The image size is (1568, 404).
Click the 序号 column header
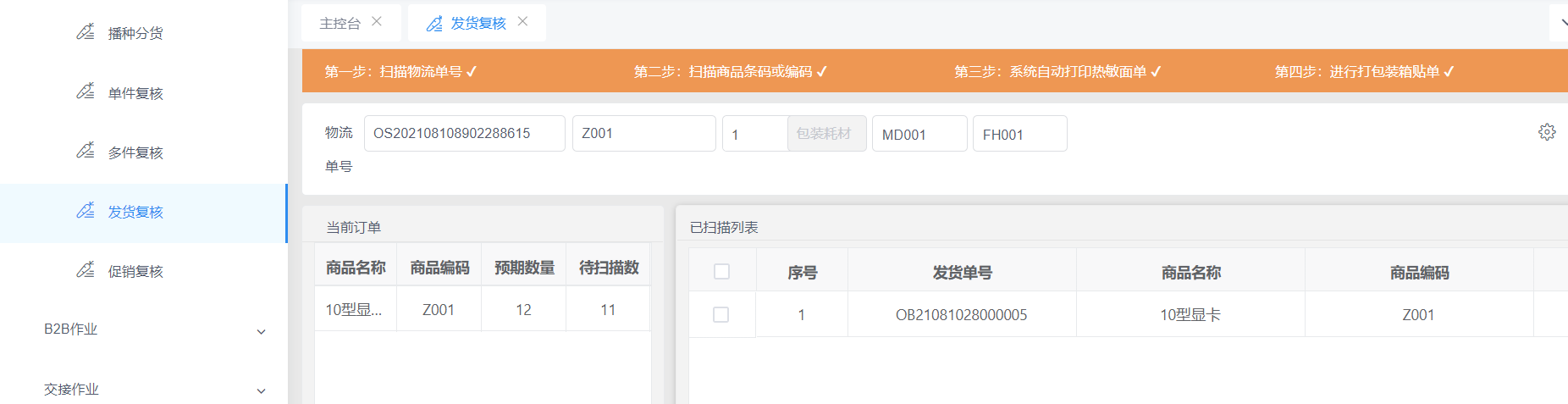(x=802, y=273)
